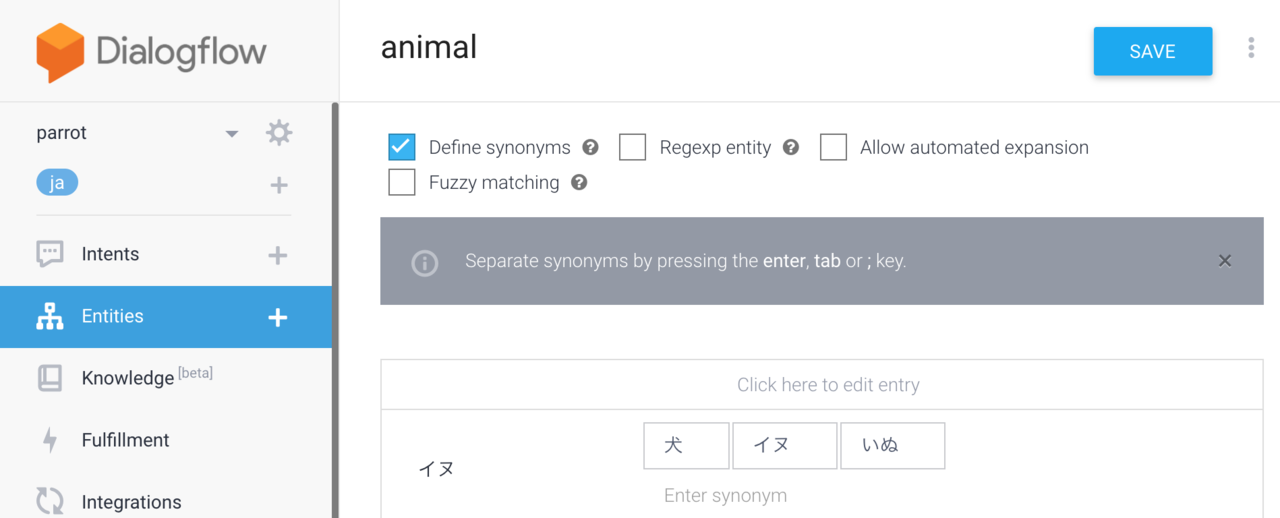
Task: Open agent settings gear icon
Action: coord(279,132)
